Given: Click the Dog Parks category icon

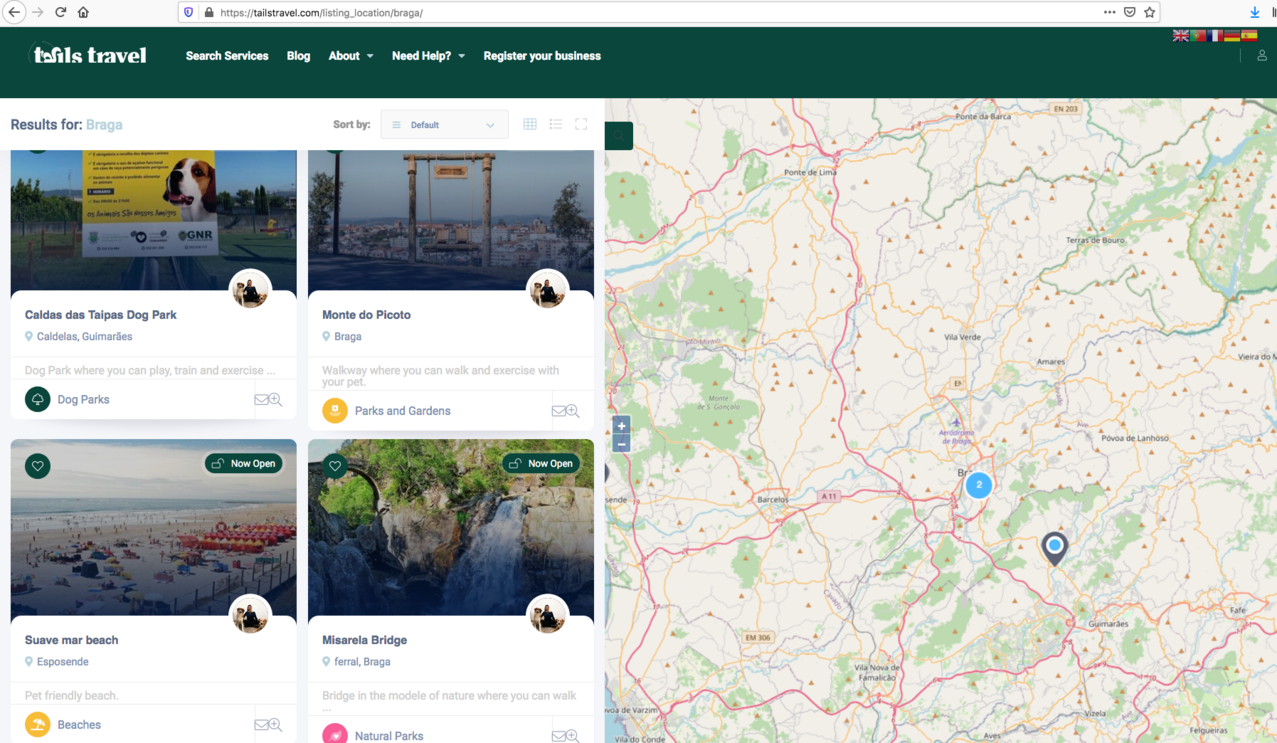Looking at the screenshot, I should click(38, 399).
